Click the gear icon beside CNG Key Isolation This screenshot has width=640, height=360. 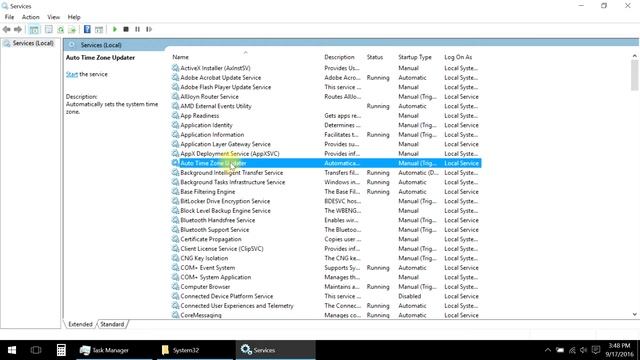click(x=175, y=258)
